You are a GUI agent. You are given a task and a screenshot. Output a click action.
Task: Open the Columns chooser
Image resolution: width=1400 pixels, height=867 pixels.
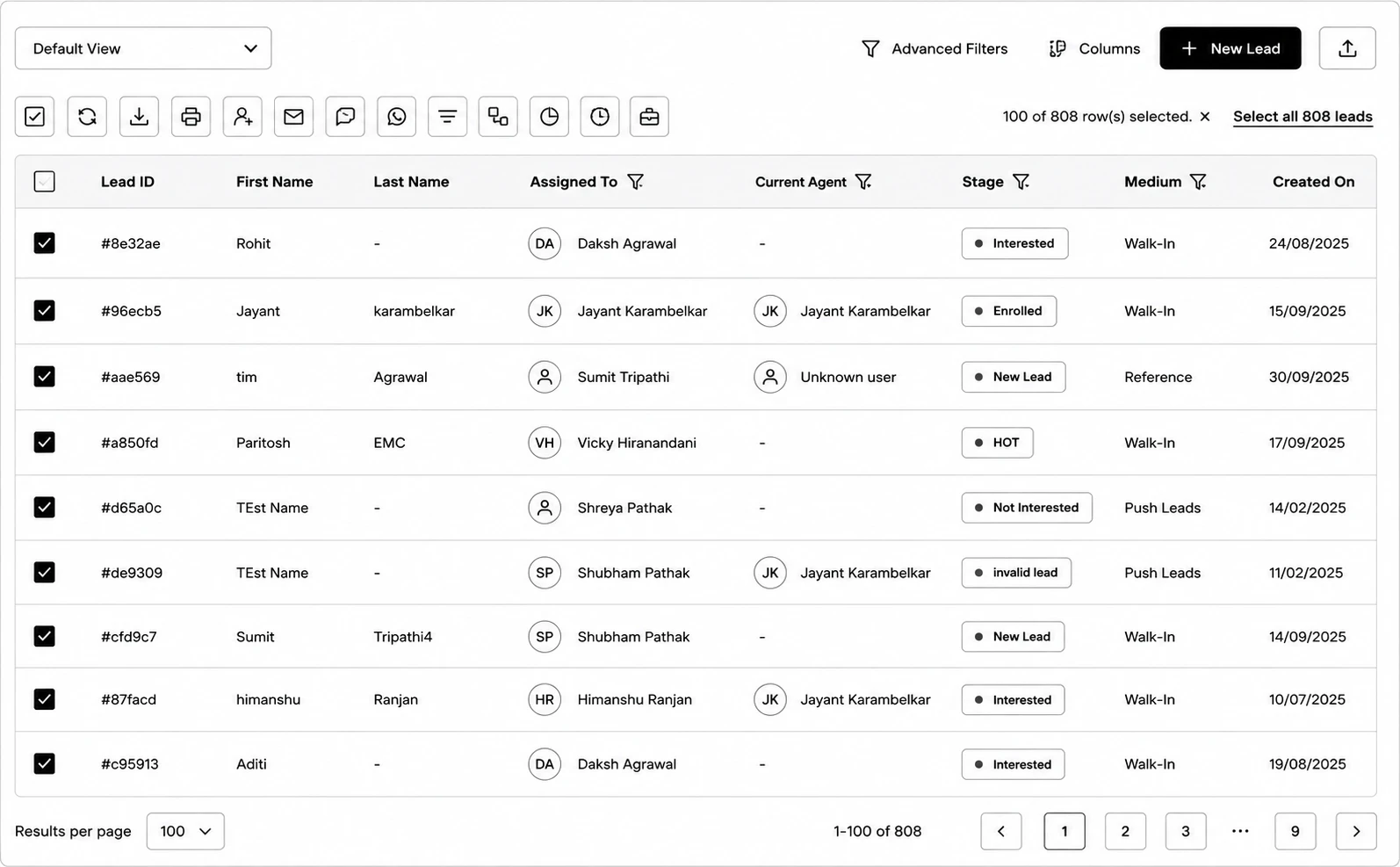tap(1094, 48)
